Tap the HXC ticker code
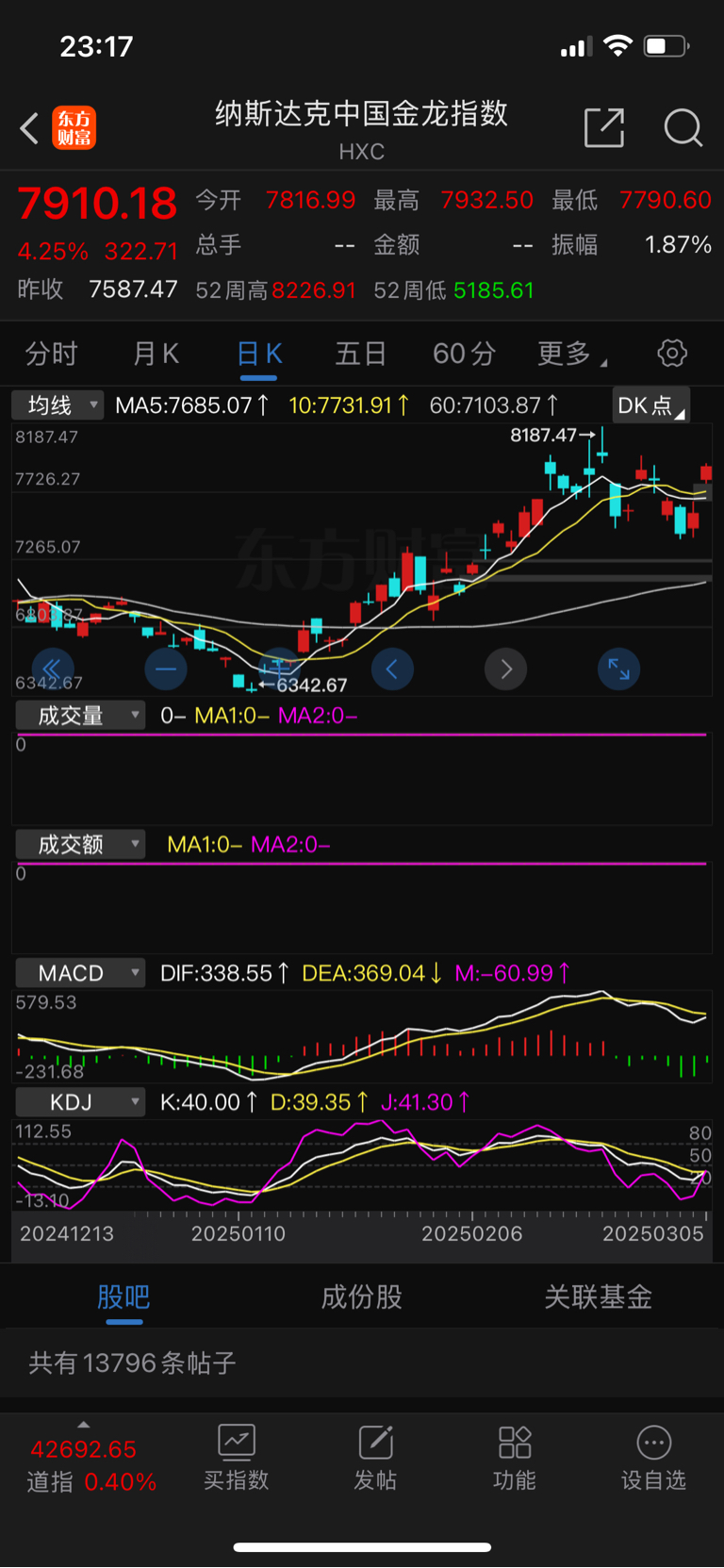 (362, 152)
